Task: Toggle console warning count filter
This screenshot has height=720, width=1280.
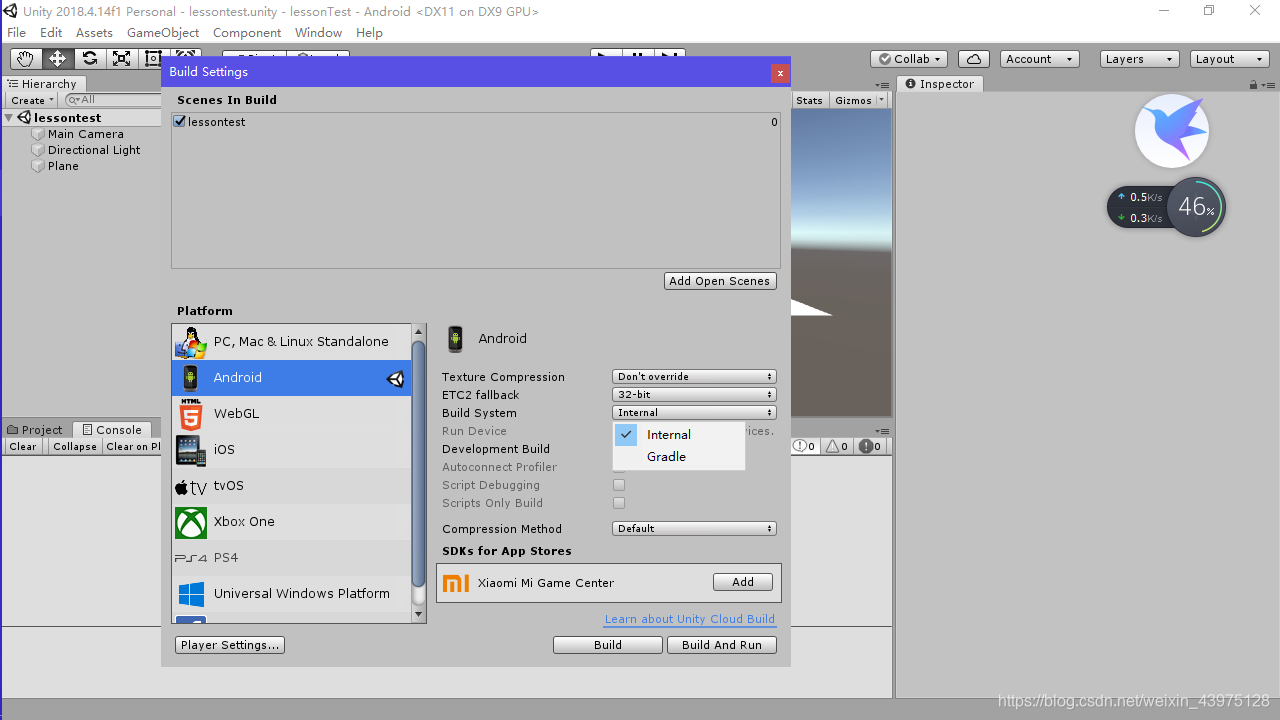Action: (838, 447)
